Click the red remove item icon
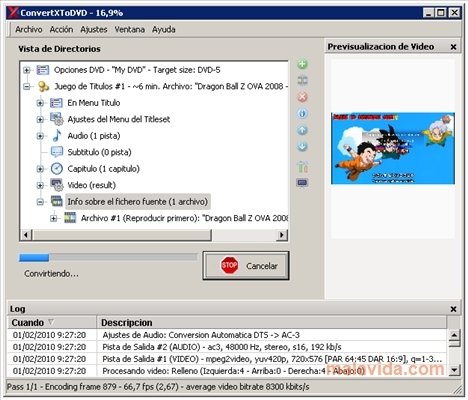Image resolution: width=468 pixels, height=400 pixels. point(302,97)
